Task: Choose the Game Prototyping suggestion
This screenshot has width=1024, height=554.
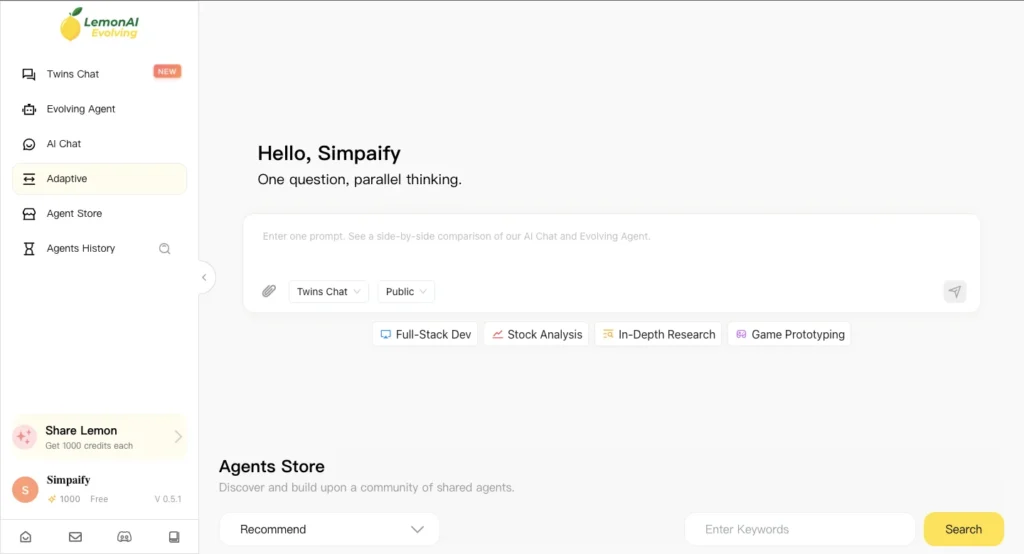Action: [790, 334]
